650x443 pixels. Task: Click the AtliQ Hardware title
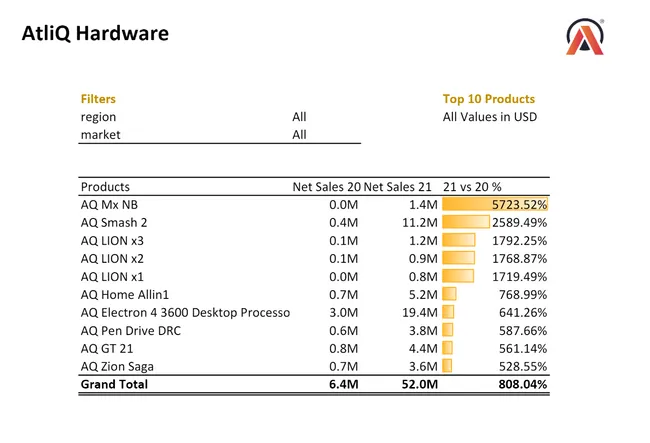(95, 34)
